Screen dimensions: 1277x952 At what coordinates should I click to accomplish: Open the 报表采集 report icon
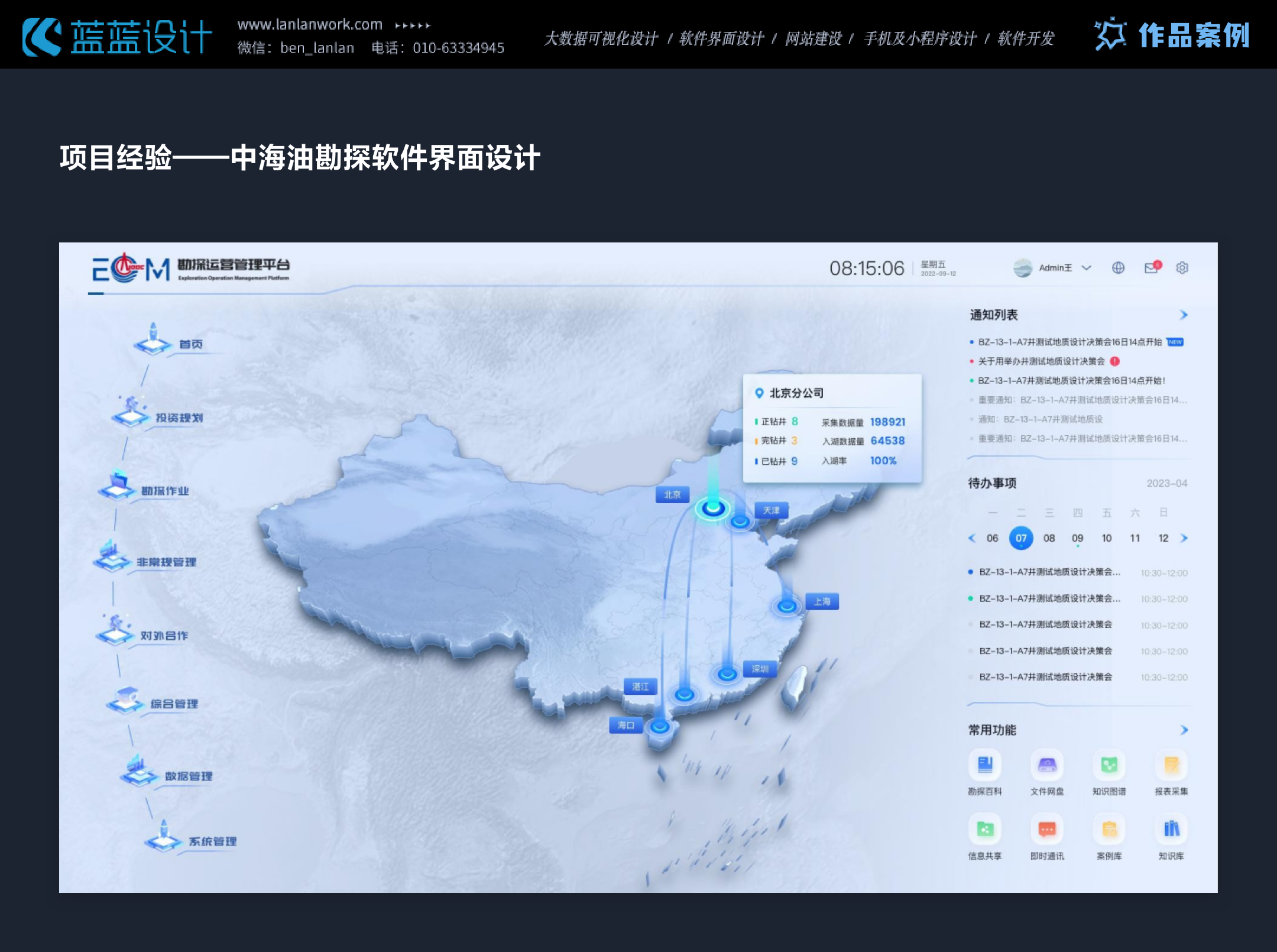(1171, 765)
